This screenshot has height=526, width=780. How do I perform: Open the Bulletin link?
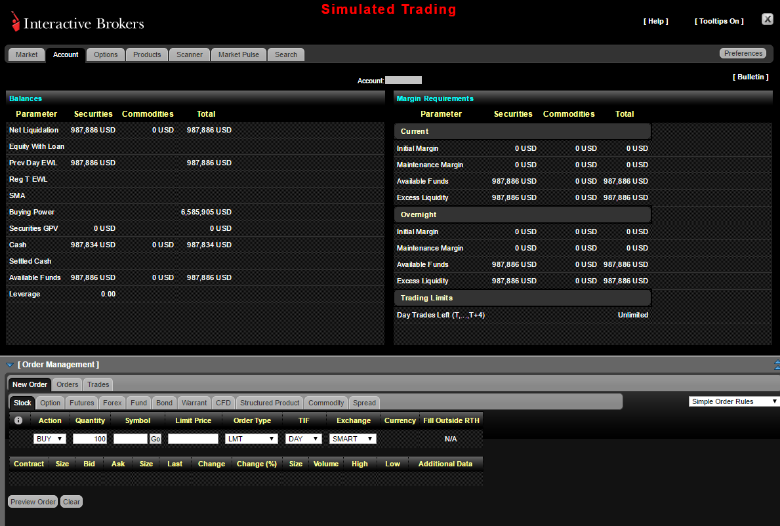point(750,77)
